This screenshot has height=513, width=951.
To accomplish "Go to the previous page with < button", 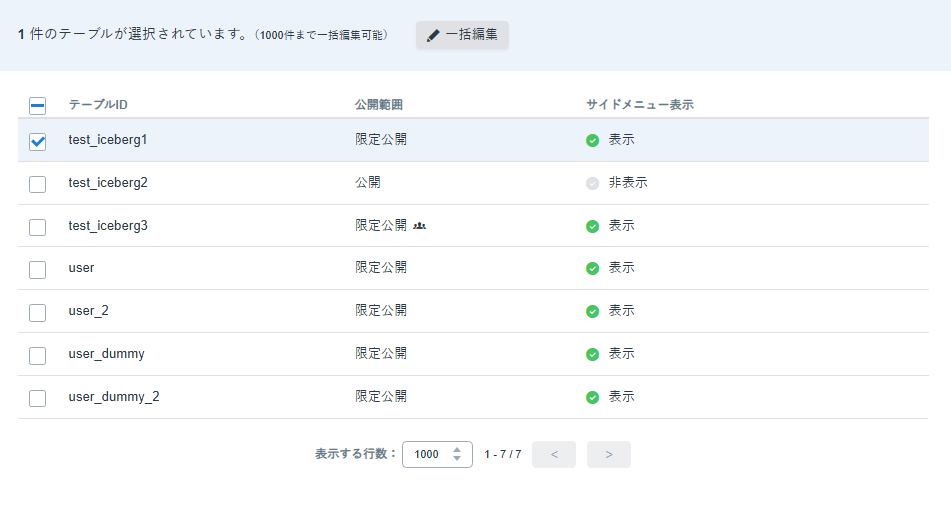I will click(554, 454).
